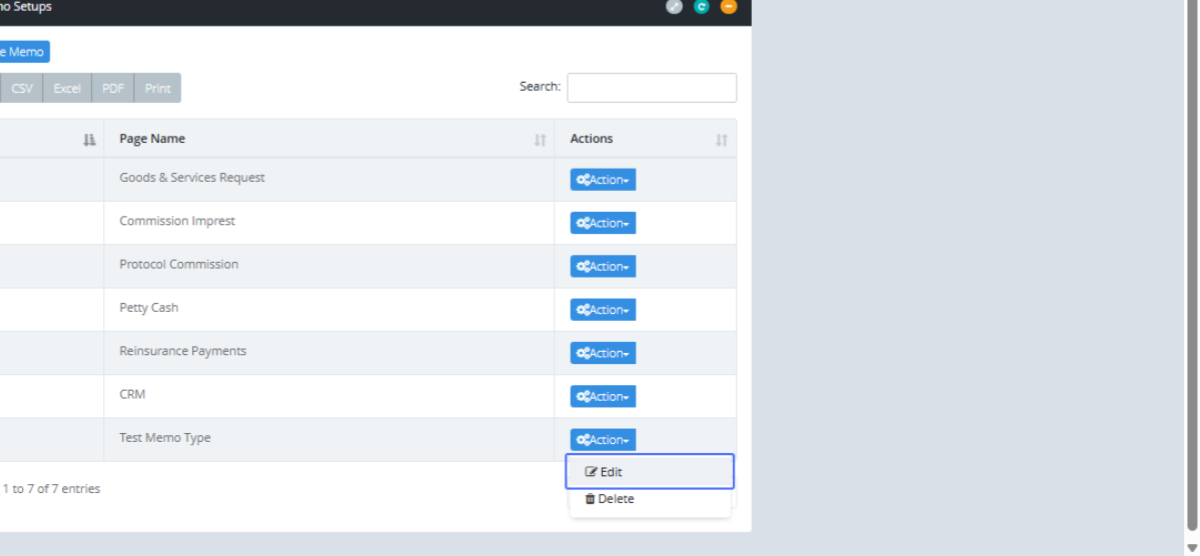Screen dimensions: 1200x556
Task: Expand Action menu for Reinsurance Payments
Action: [603, 353]
